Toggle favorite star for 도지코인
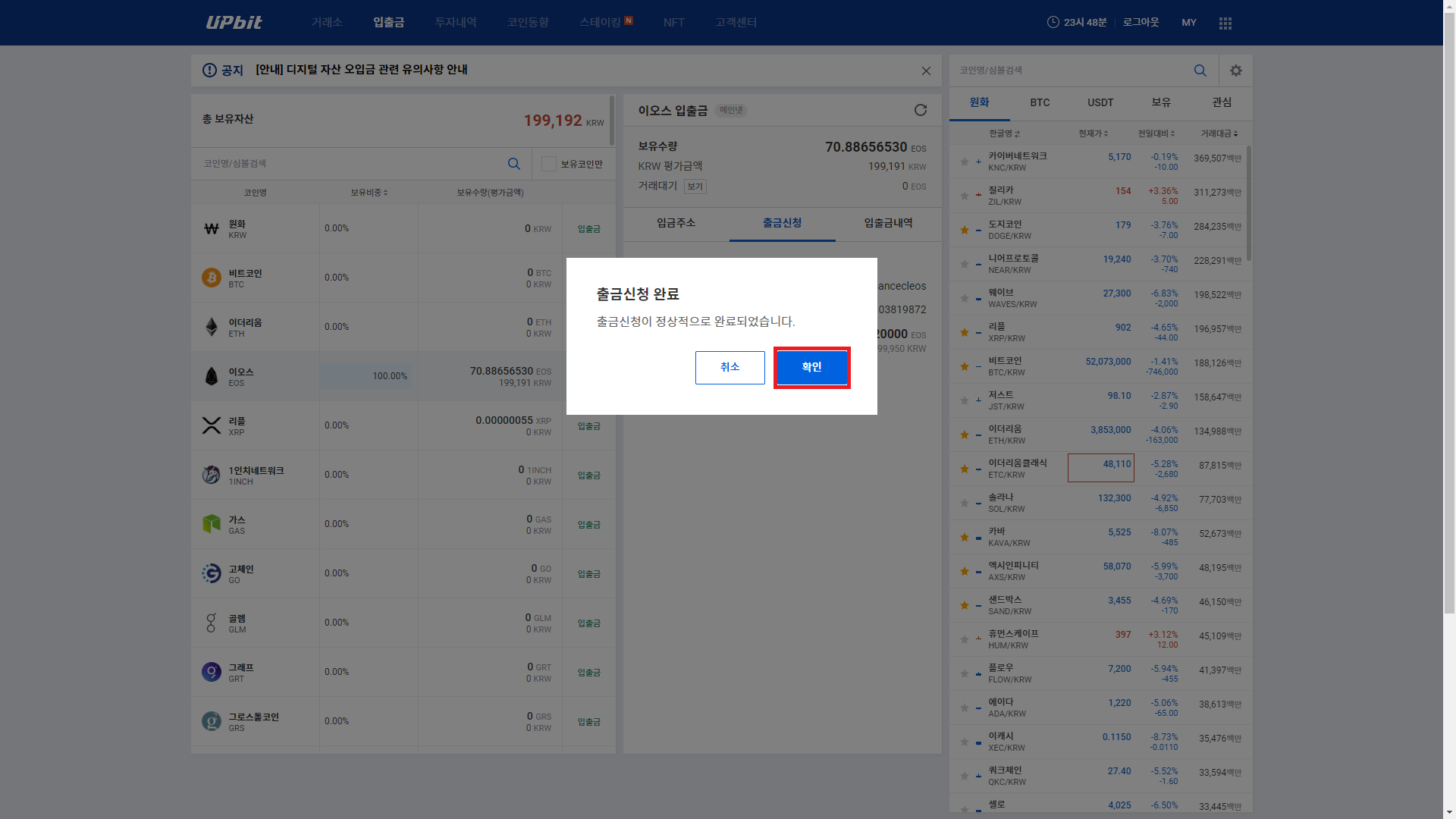 pyautogui.click(x=965, y=230)
